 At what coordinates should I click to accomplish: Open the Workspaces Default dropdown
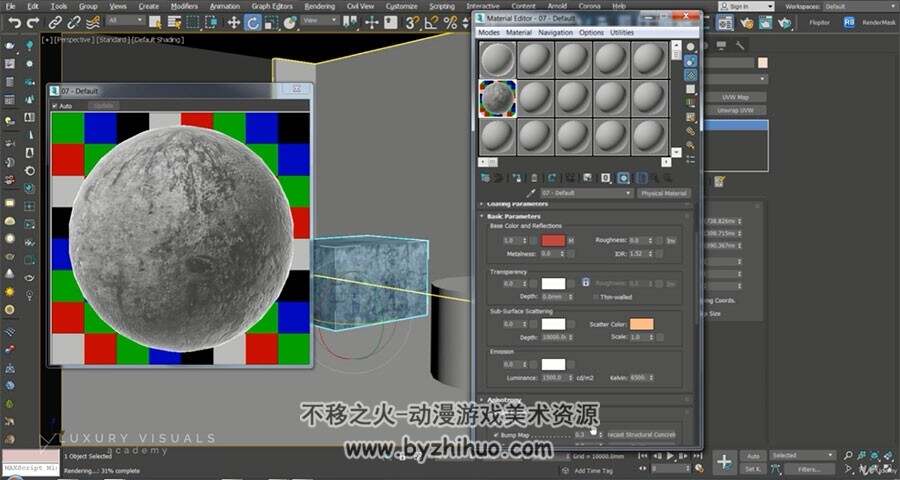coord(861,6)
